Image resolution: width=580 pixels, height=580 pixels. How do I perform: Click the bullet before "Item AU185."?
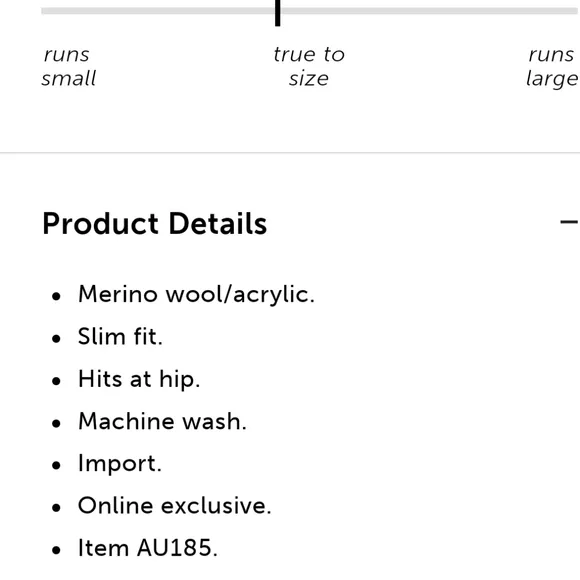click(56, 550)
